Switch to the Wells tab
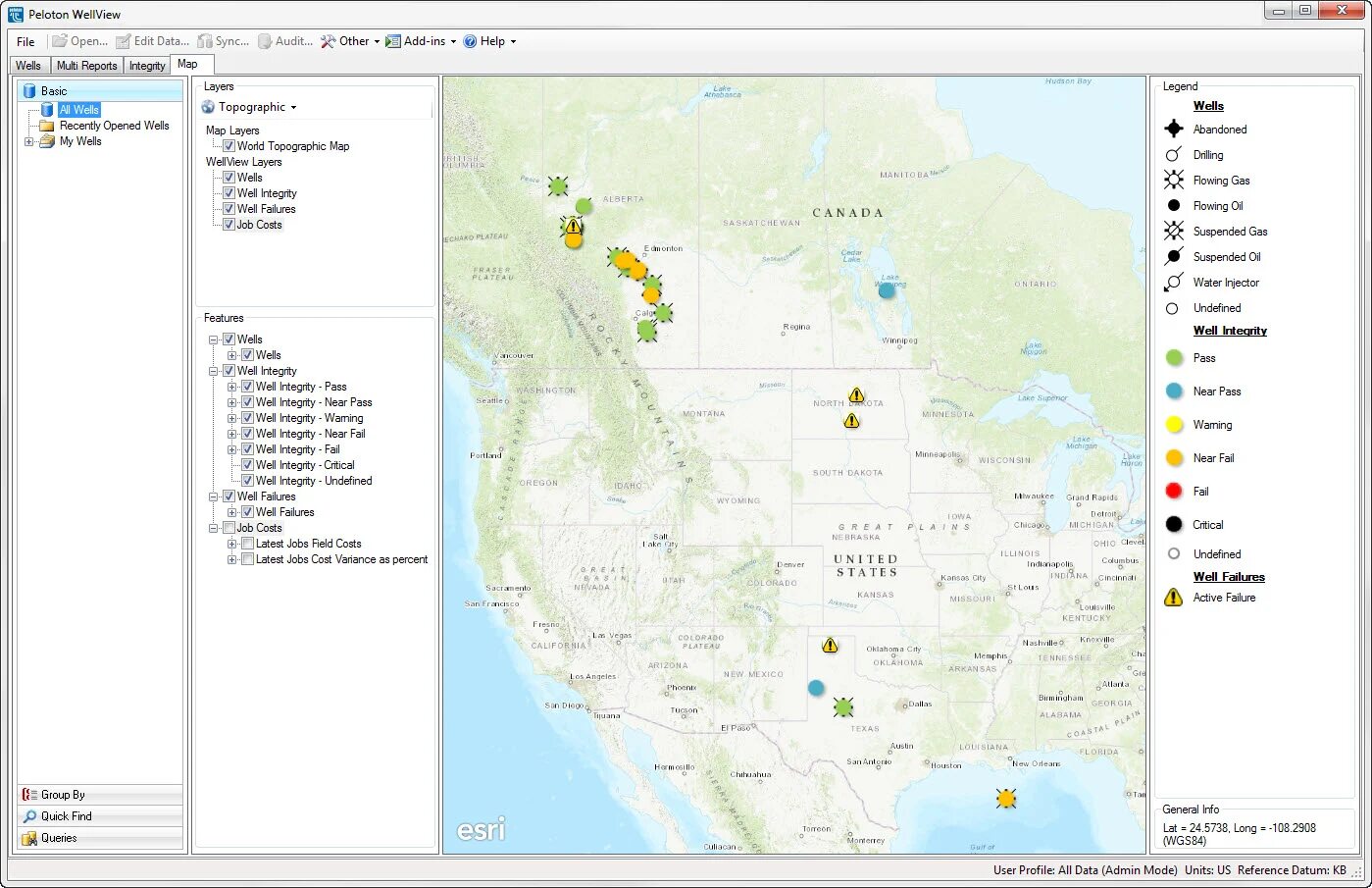Image resolution: width=1372 pixels, height=888 pixels. tap(28, 66)
